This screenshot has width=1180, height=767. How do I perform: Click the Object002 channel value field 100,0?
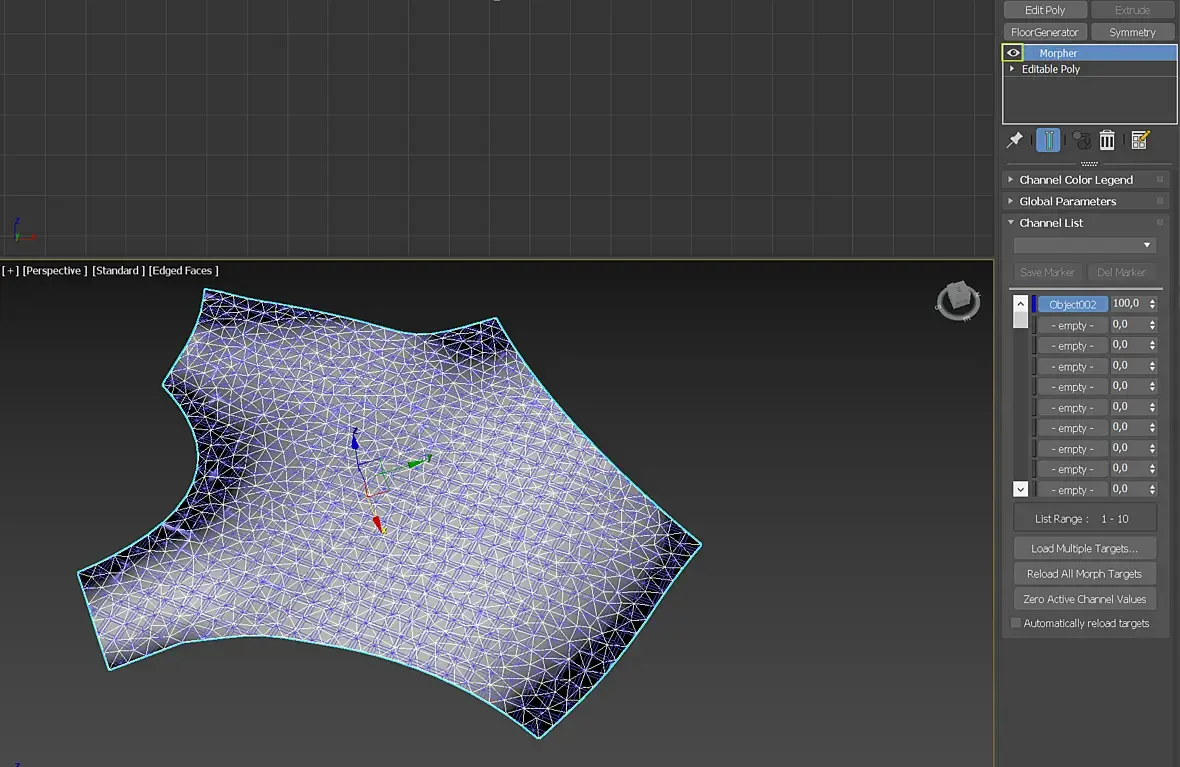(x=1129, y=303)
